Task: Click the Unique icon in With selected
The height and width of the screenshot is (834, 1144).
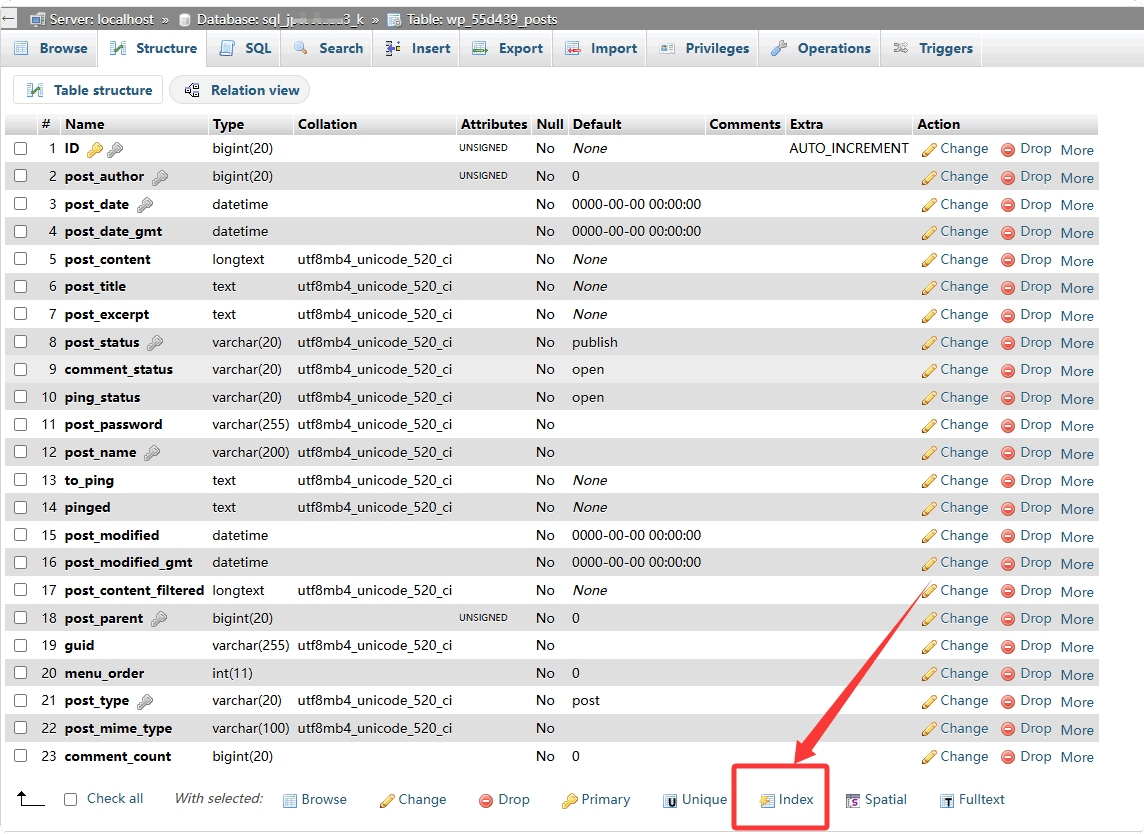Action: pos(670,800)
